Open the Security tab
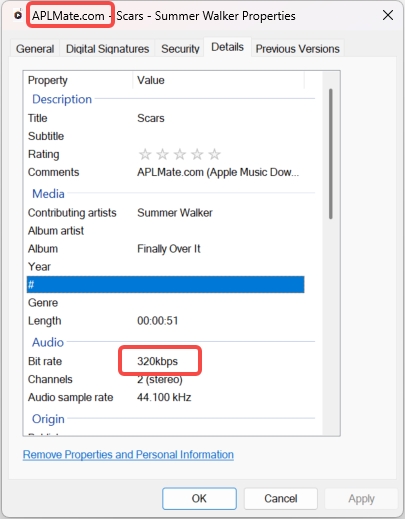Screen dimensions: 405x519 pos(180,49)
